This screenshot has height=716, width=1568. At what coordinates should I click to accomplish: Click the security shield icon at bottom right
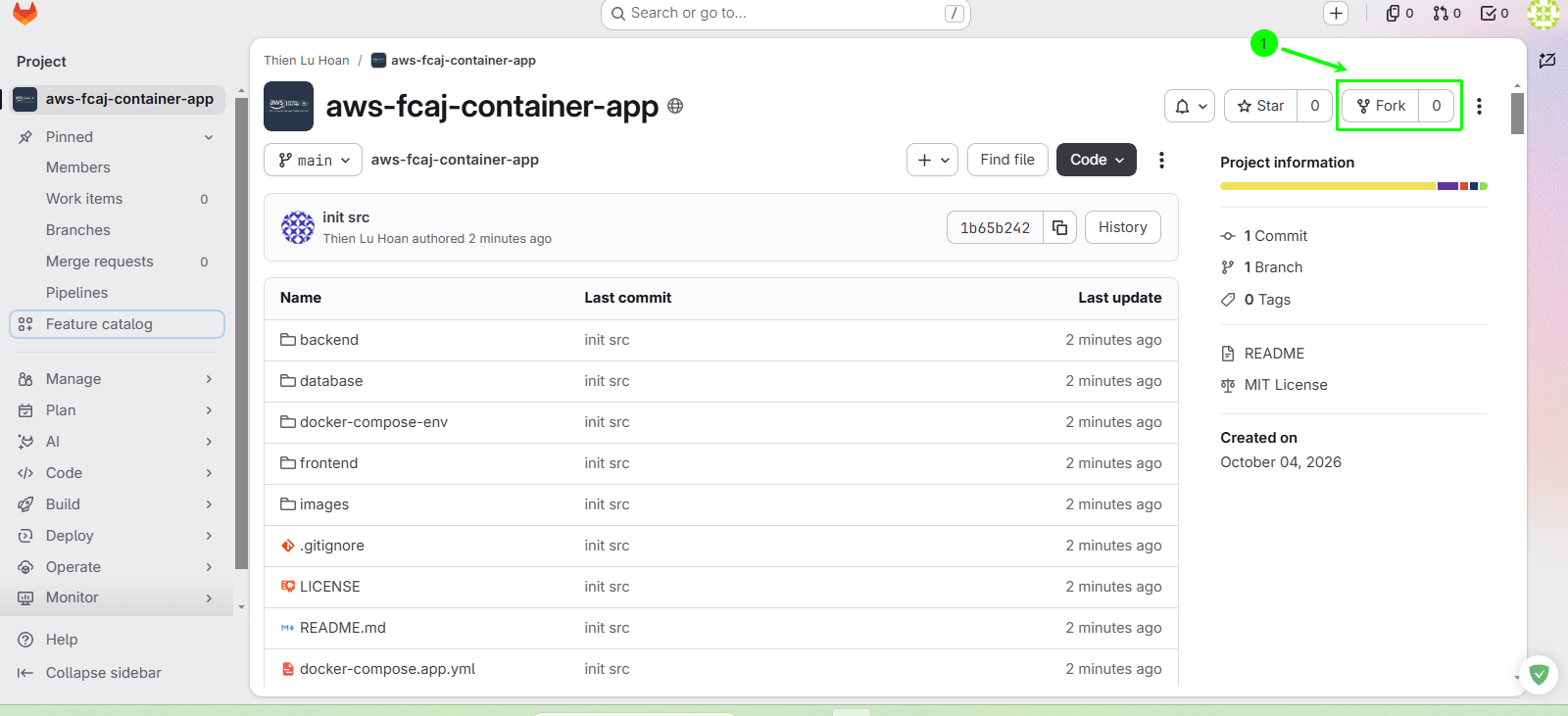point(1539,674)
